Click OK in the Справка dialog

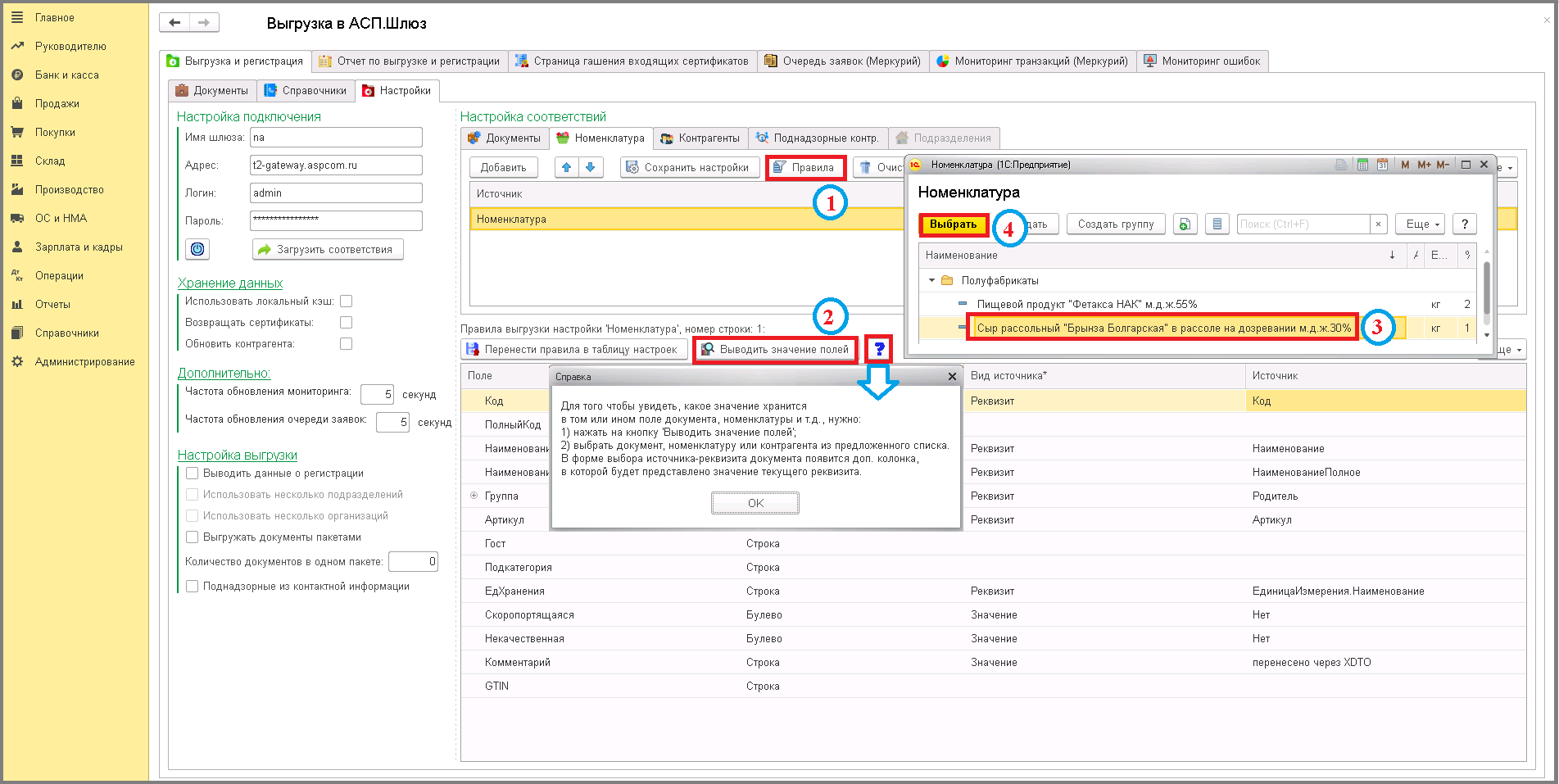point(755,503)
